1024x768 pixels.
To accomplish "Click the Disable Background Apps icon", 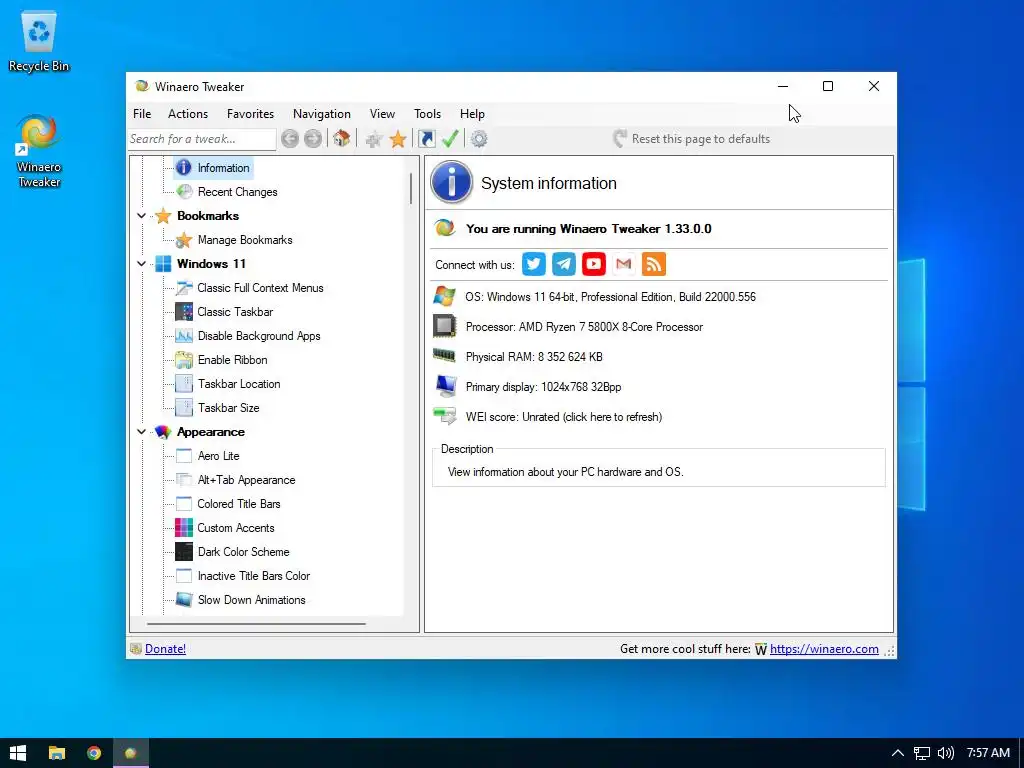I will (x=184, y=336).
